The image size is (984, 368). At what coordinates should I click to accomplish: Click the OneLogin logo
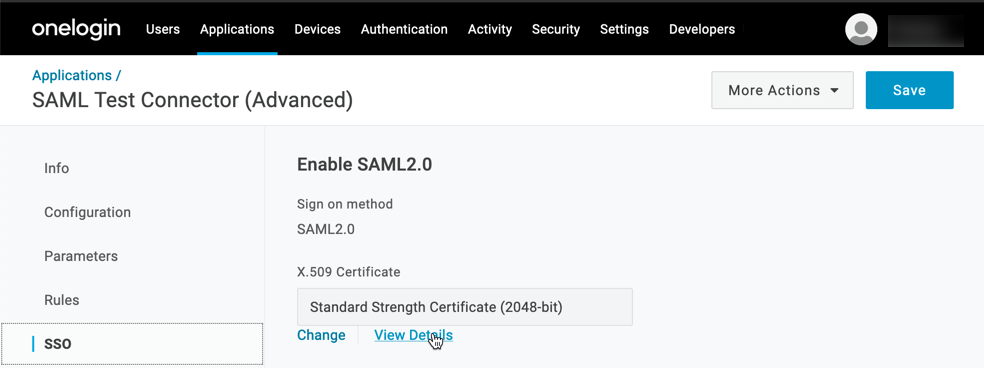pos(76,29)
